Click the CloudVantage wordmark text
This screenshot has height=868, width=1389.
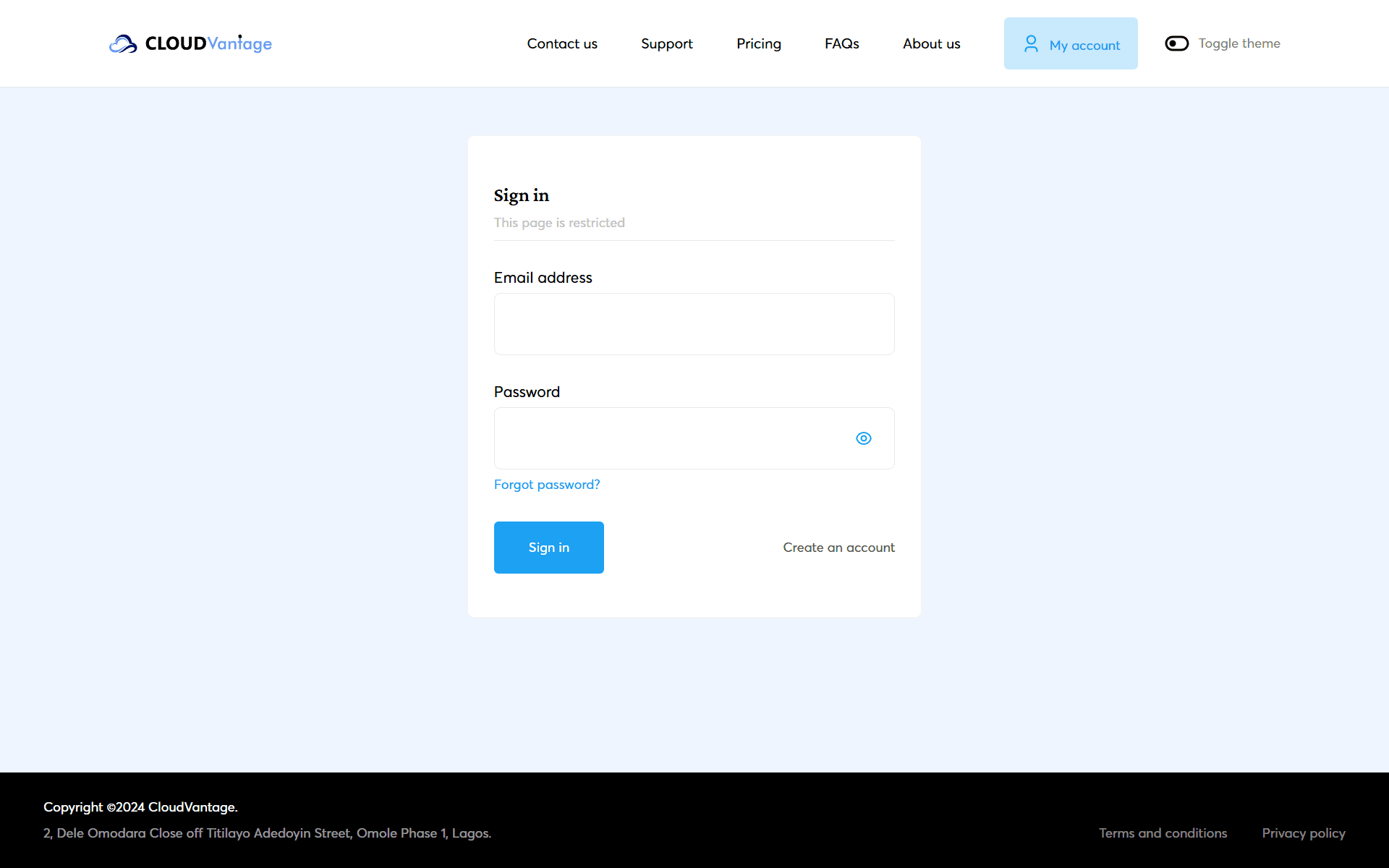208,43
